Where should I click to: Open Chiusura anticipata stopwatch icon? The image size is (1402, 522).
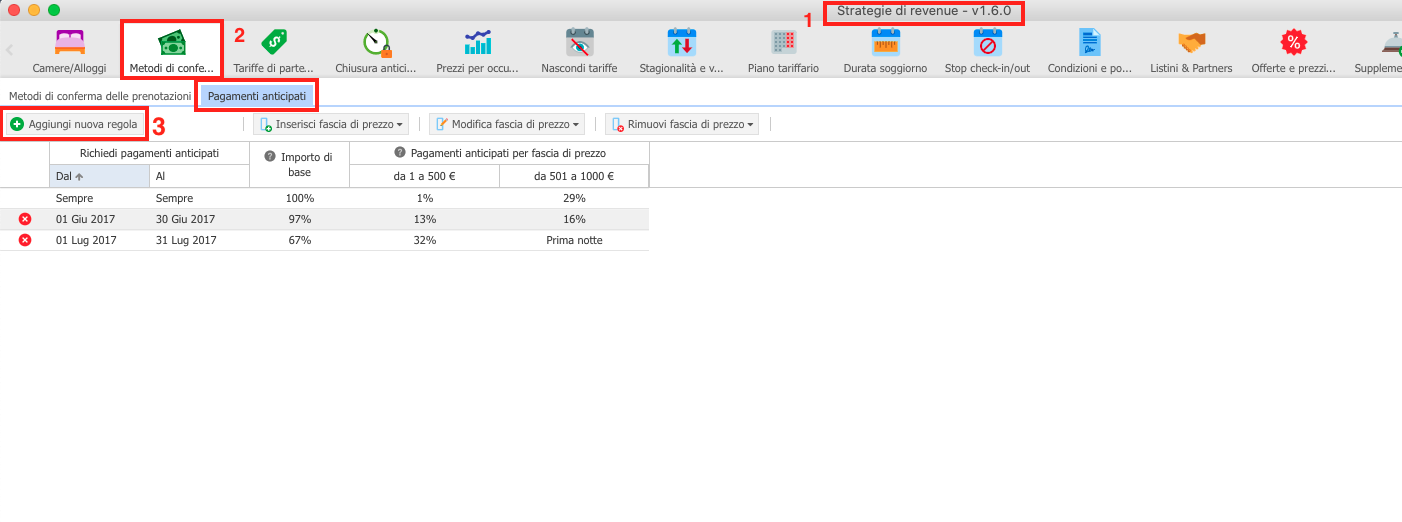pyautogui.click(x=376, y=42)
